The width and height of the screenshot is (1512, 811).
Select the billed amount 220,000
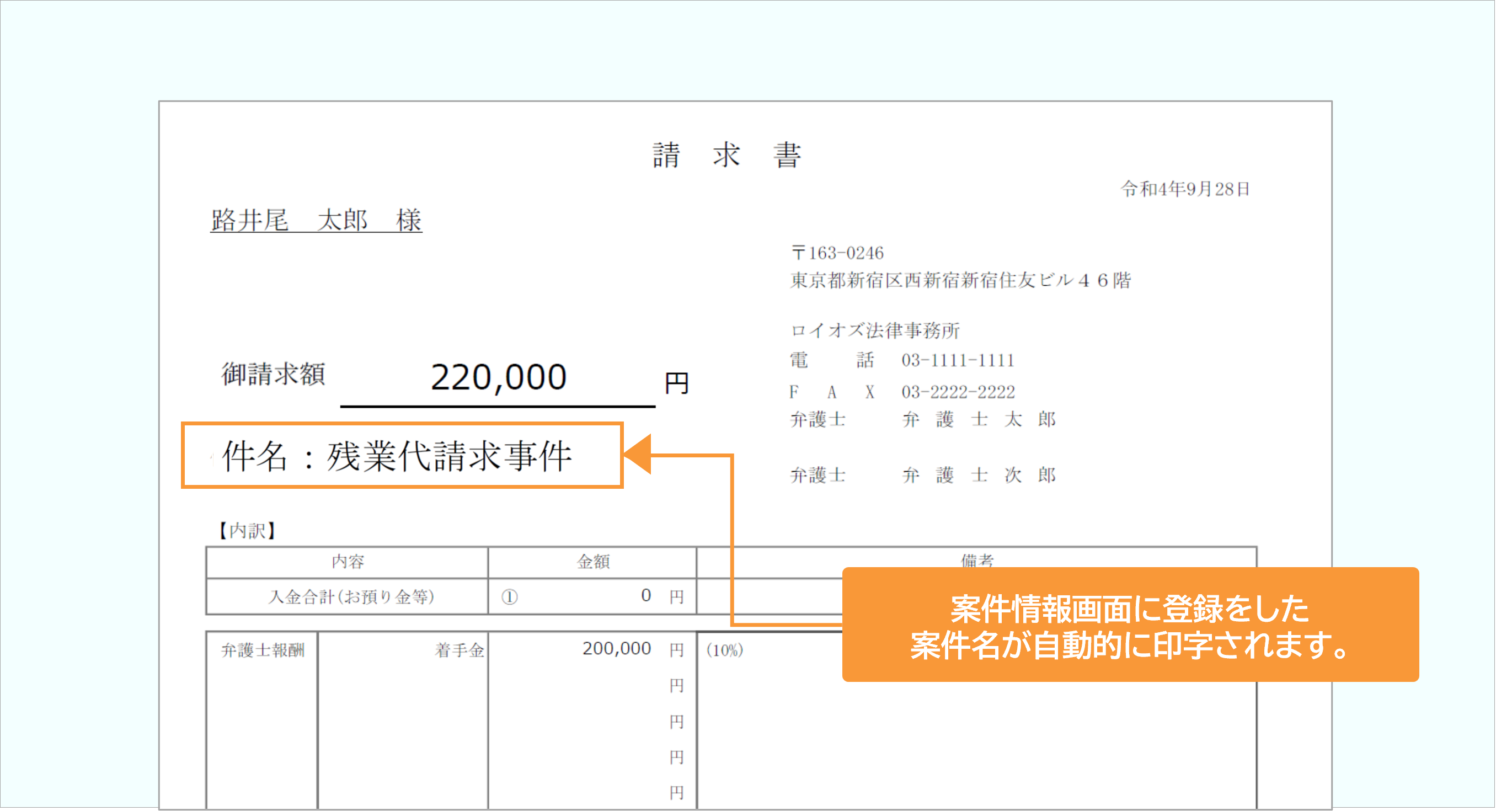pyautogui.click(x=498, y=377)
